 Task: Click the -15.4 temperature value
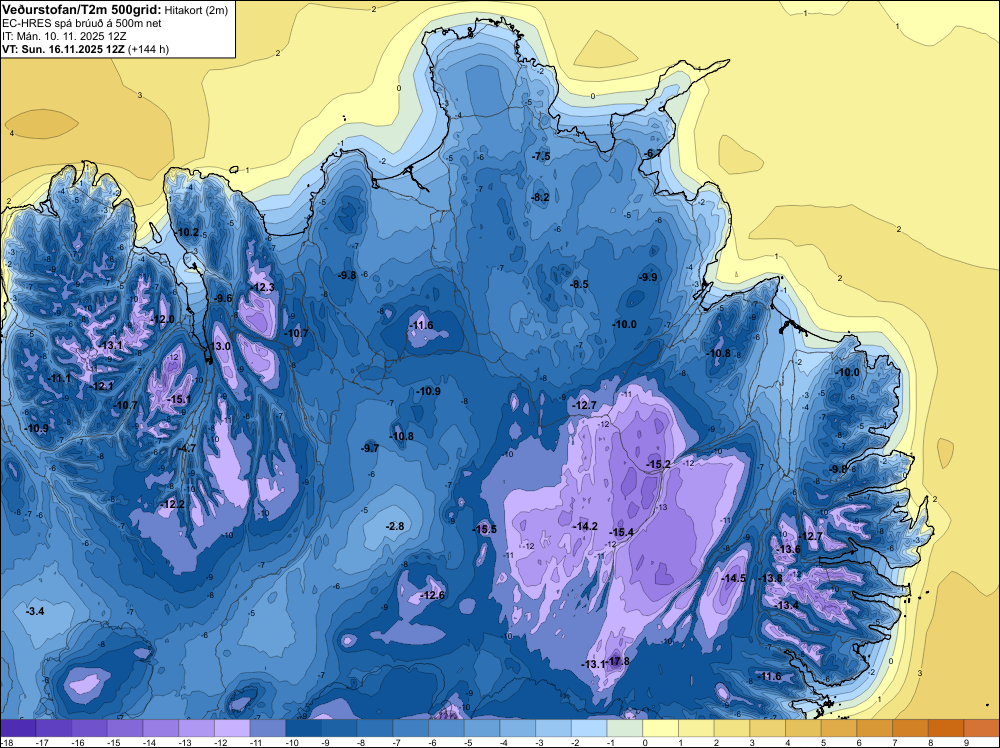pyautogui.click(x=621, y=532)
